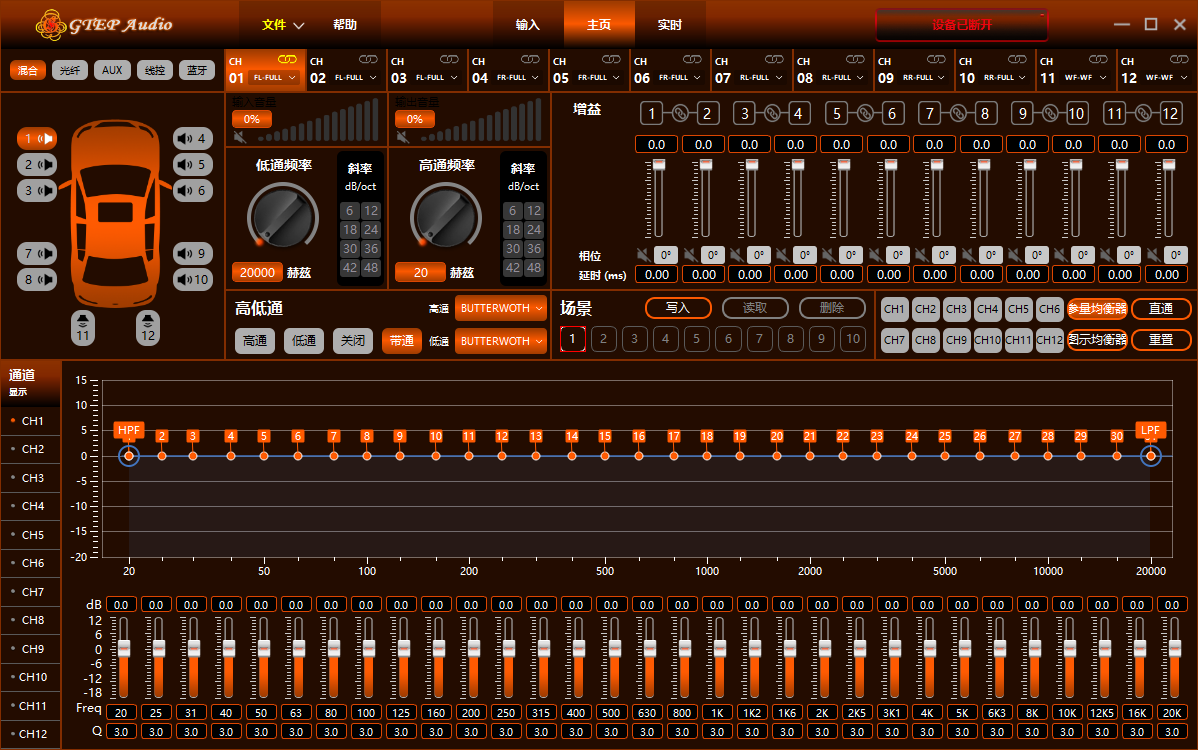Mute the input volume (输入音量)
The height and width of the screenshot is (750, 1198).
[x=240, y=136]
